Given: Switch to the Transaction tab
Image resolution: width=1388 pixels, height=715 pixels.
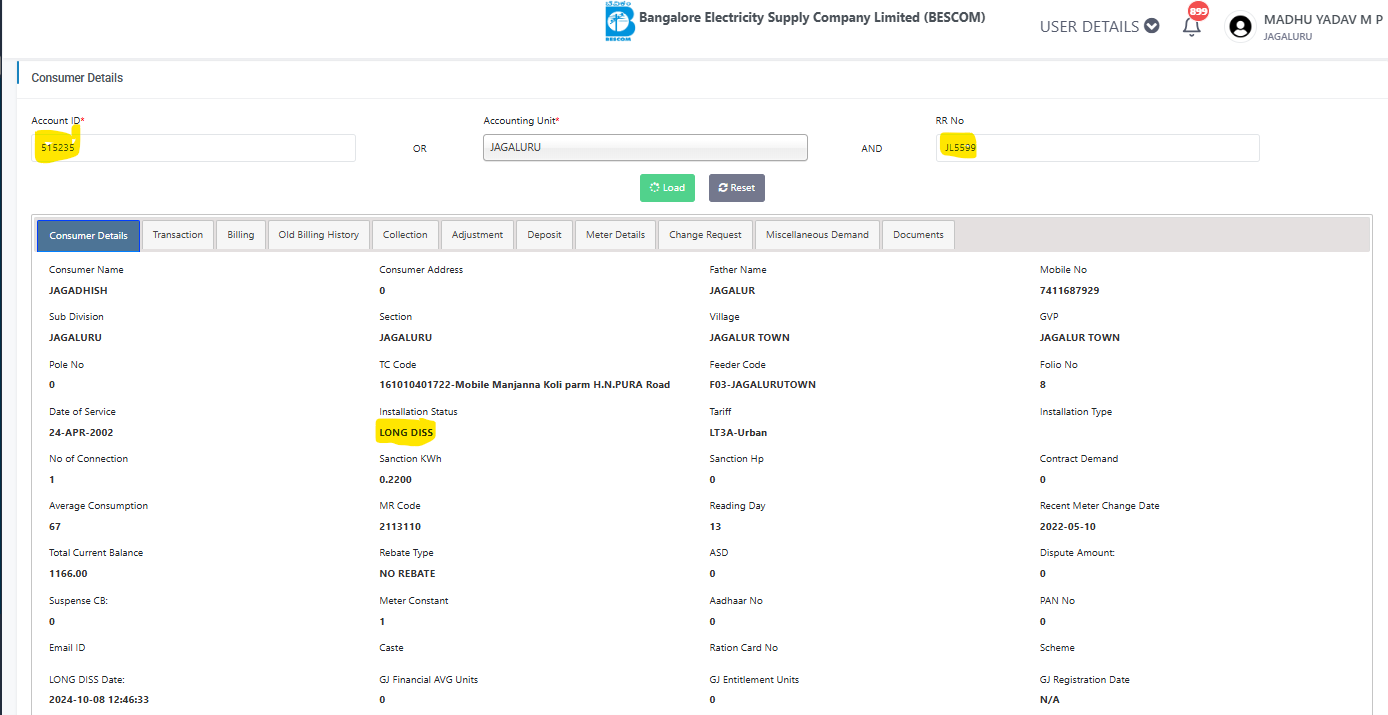Looking at the screenshot, I should 178,235.
